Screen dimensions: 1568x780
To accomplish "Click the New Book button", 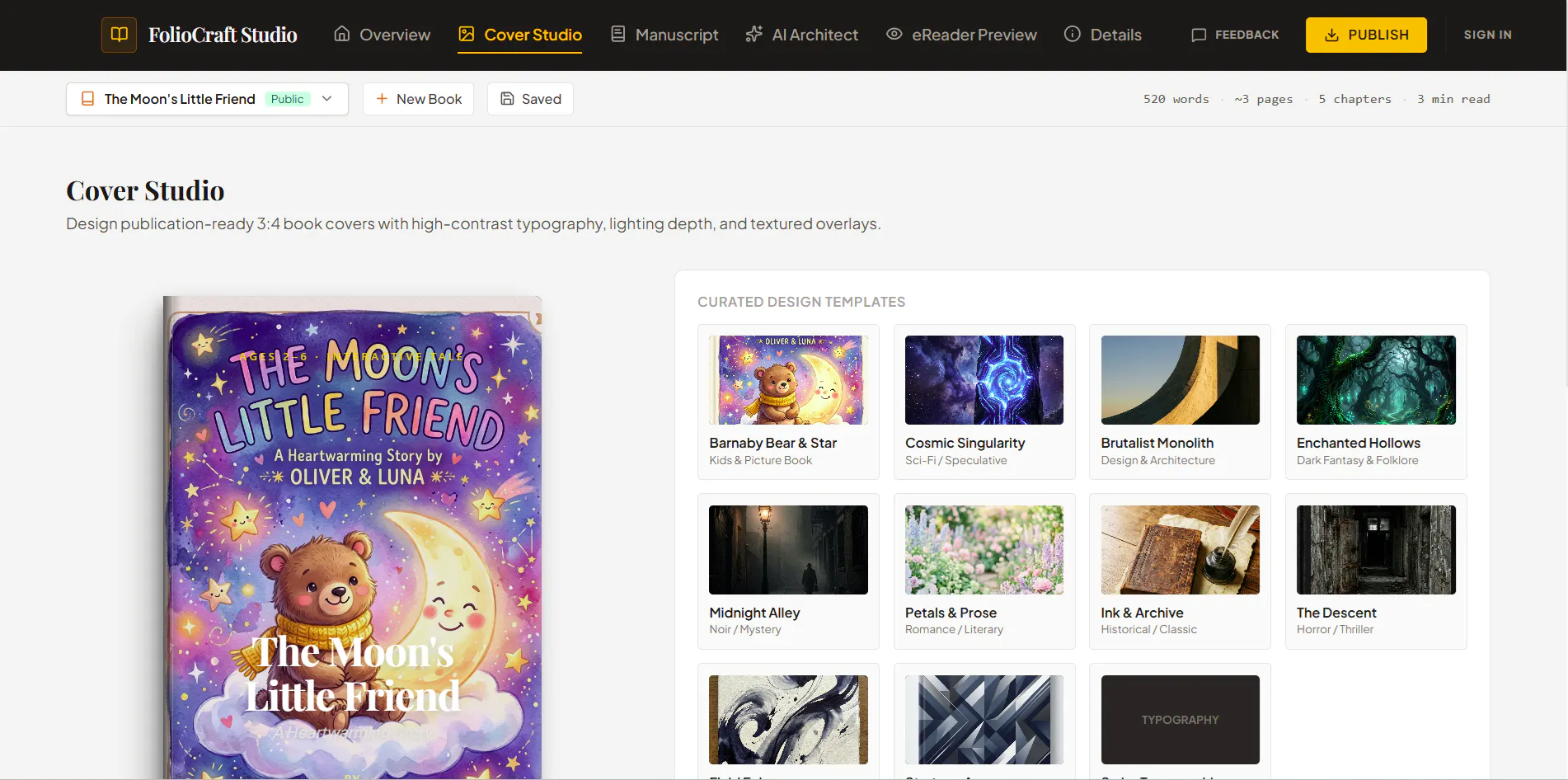I will click(419, 99).
